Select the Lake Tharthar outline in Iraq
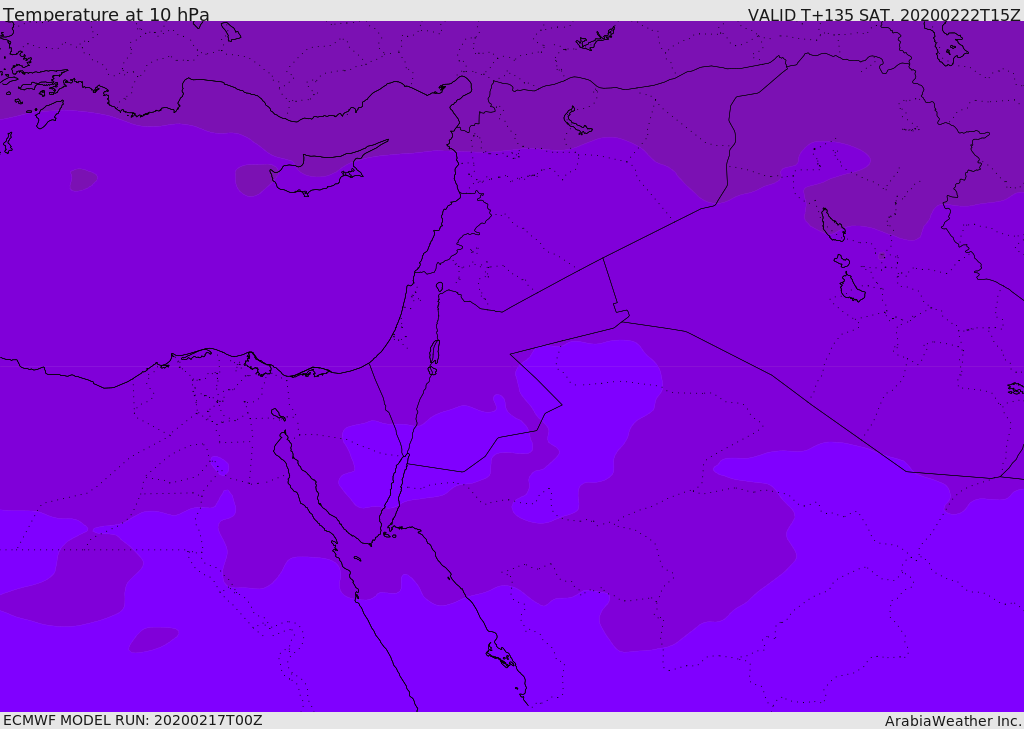The height and width of the screenshot is (729, 1024). [833, 225]
